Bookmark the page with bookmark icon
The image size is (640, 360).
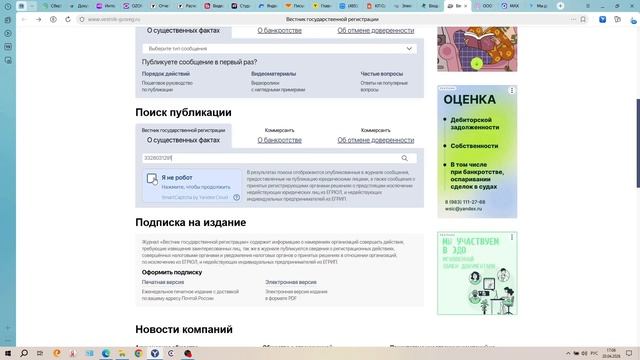point(583,19)
